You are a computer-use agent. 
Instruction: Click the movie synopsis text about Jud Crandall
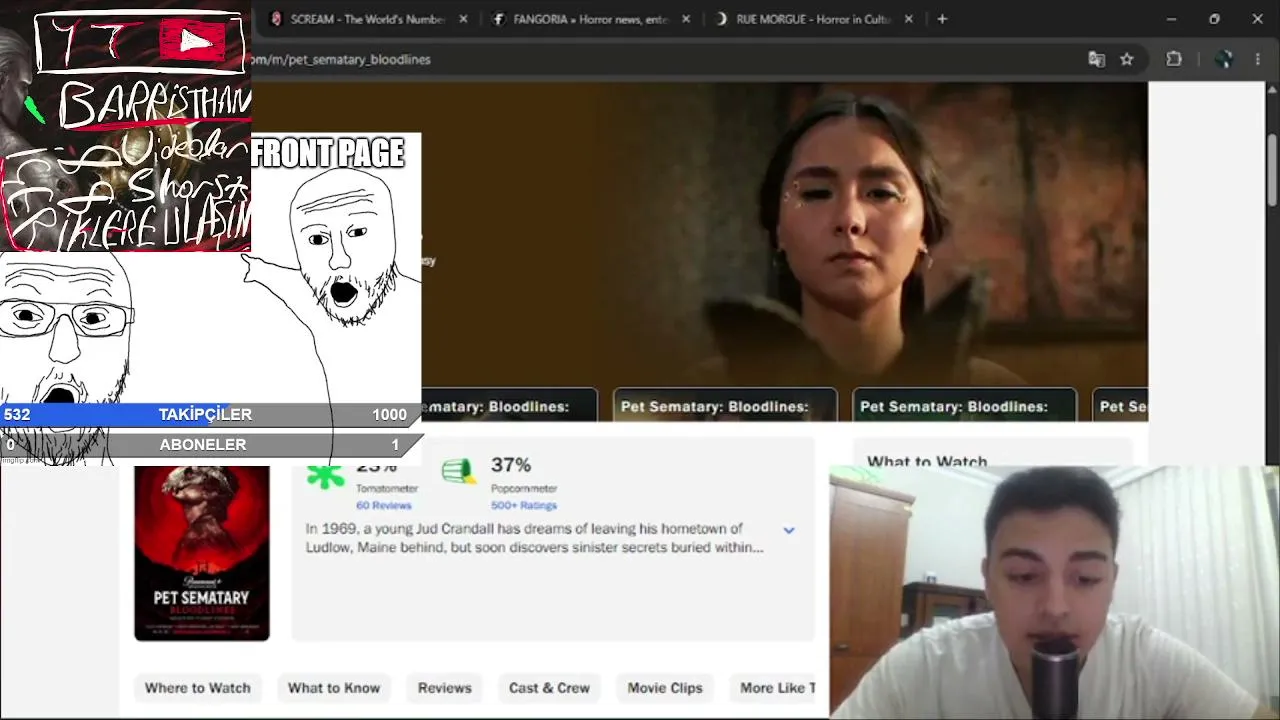pos(535,538)
